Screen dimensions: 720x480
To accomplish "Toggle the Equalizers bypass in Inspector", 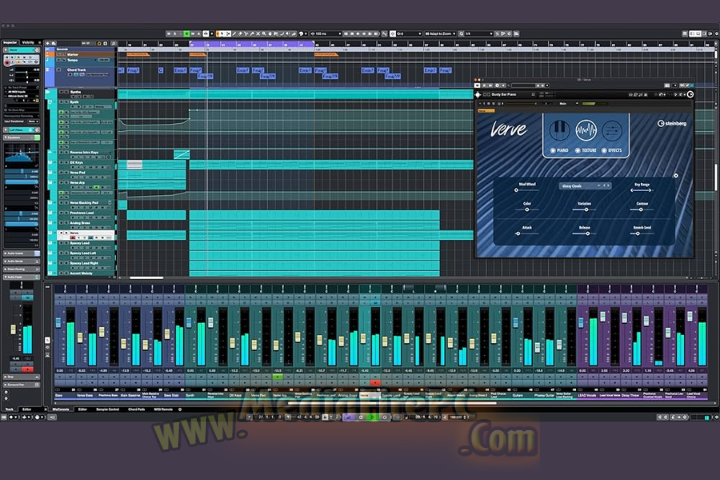I will (x=37, y=138).
